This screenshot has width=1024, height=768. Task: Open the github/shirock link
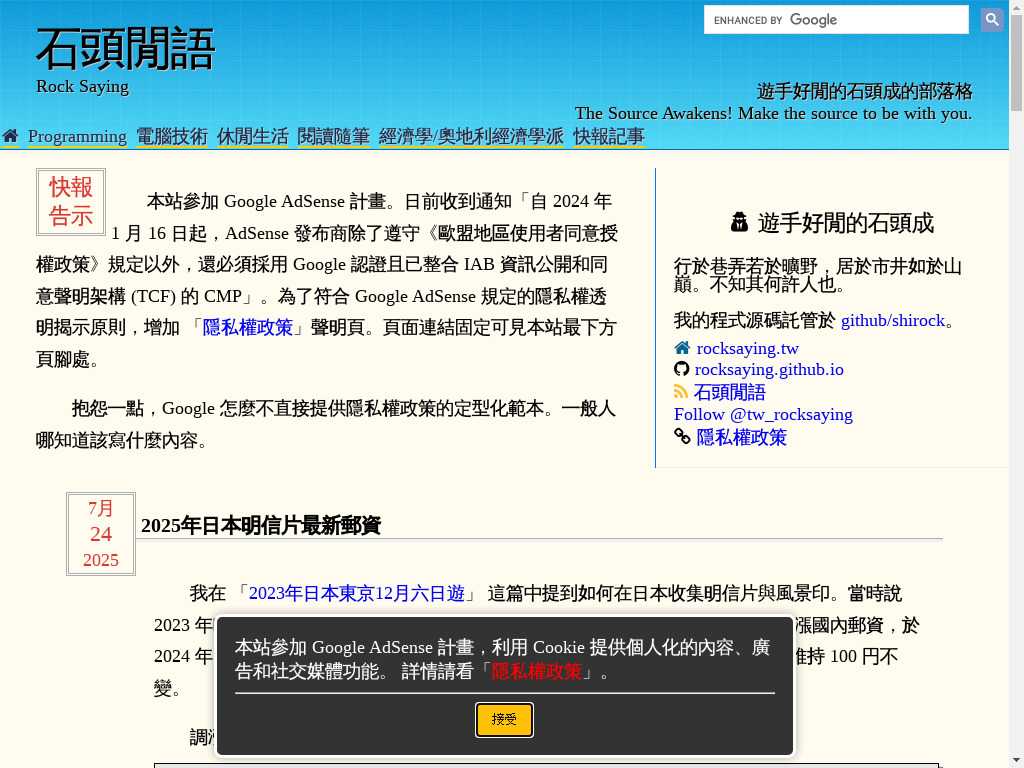892,320
